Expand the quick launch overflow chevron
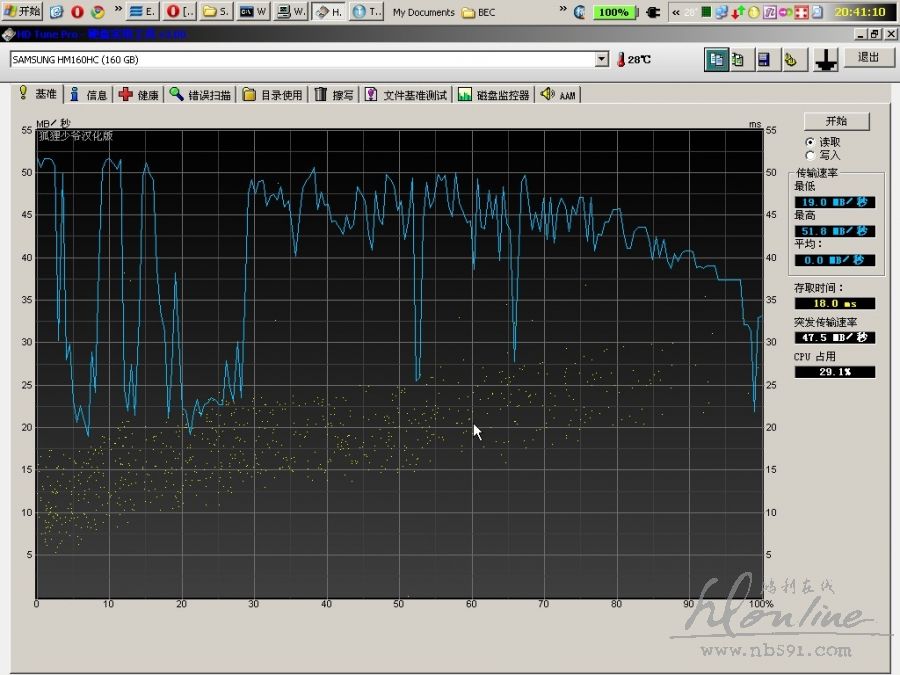The width and height of the screenshot is (900, 675). [x=118, y=12]
